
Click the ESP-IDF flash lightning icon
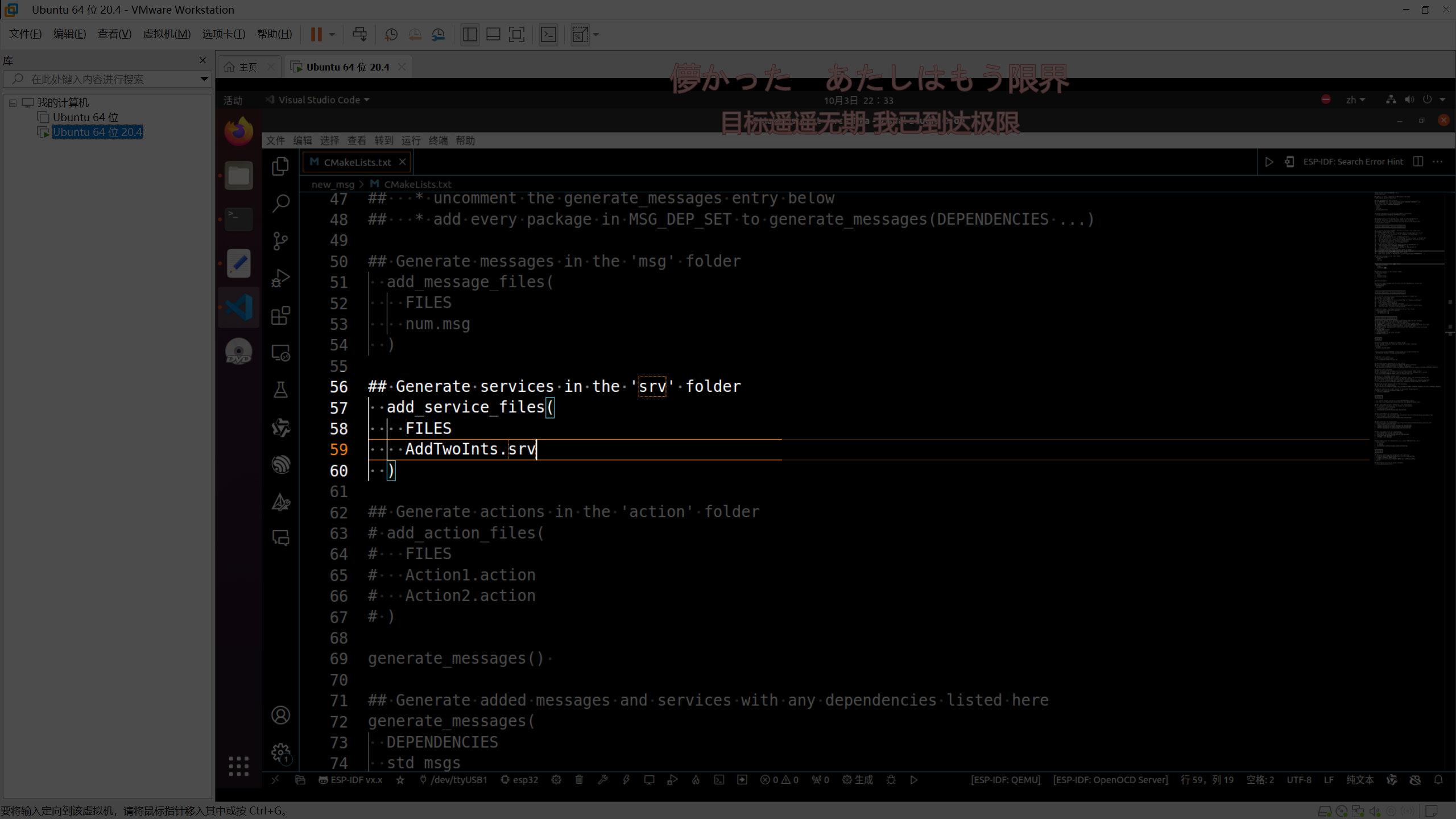[626, 780]
